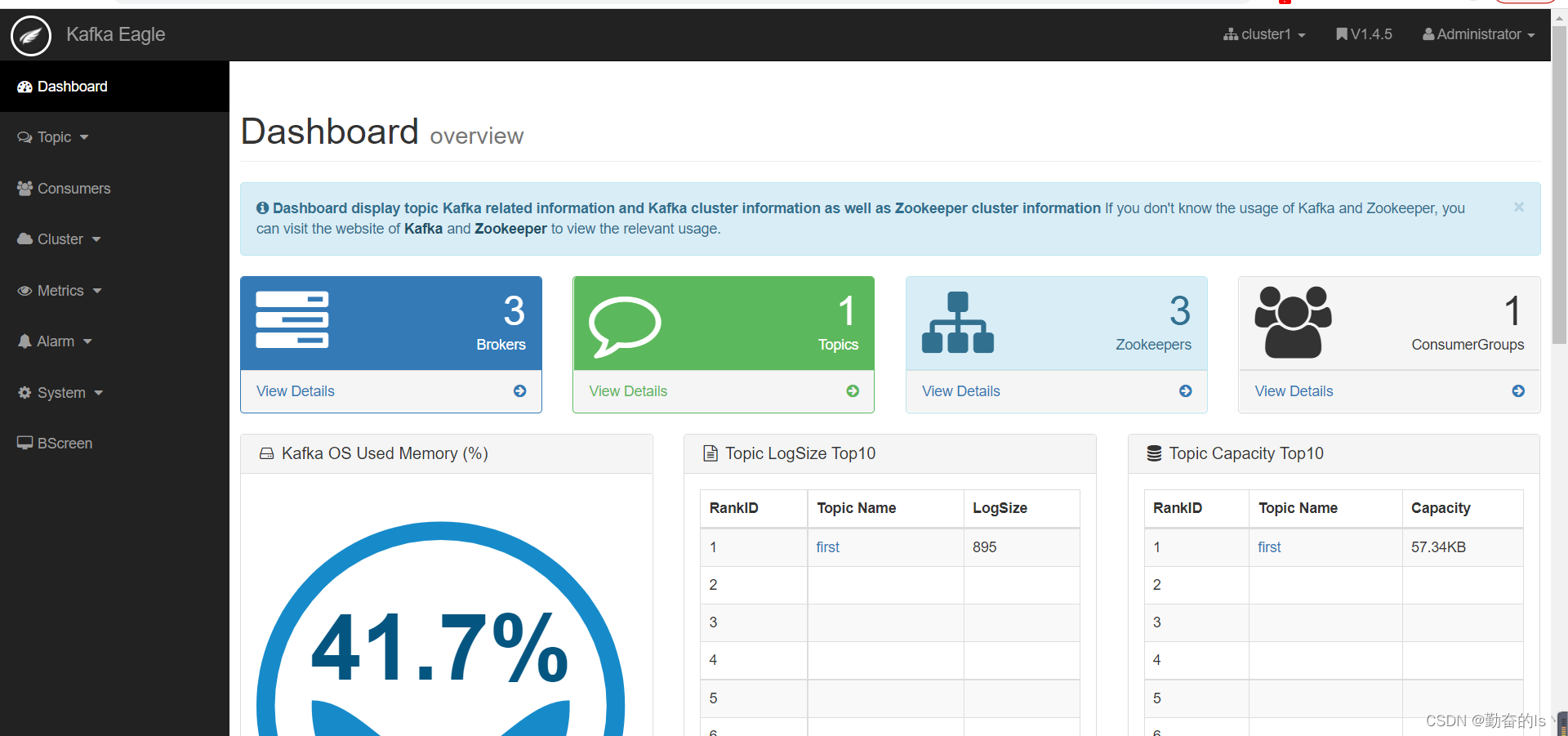
Task: Click the Topics speech bubble icon
Action: tap(625, 327)
